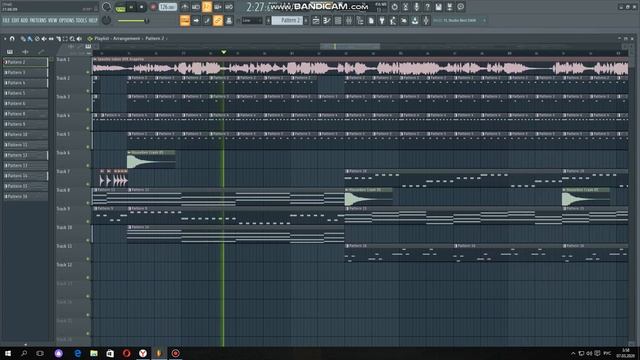Viewport: 640px width, 360px height.
Task: Open the playlist view icon in shortcut toolbar
Action: point(316,20)
